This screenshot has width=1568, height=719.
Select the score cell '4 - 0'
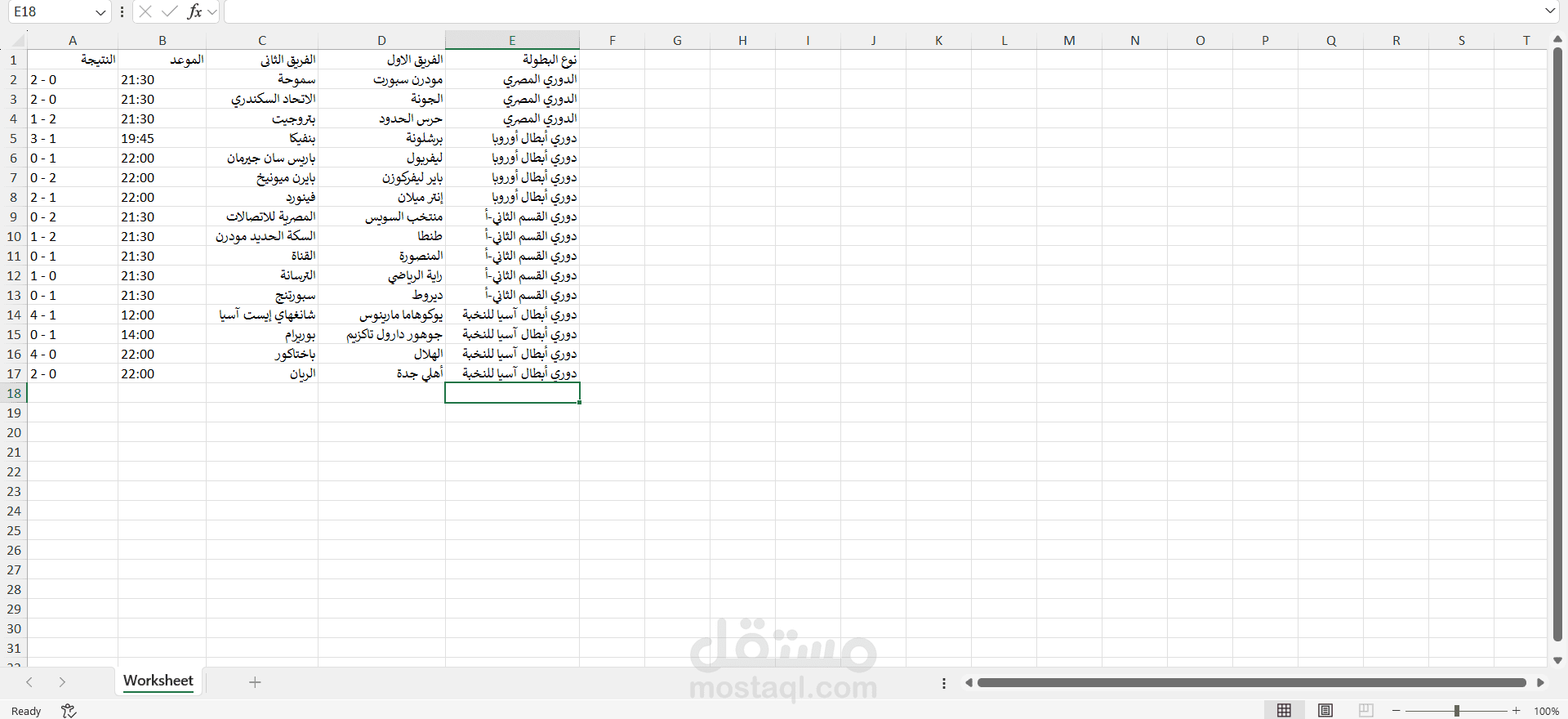pyautogui.click(x=73, y=354)
